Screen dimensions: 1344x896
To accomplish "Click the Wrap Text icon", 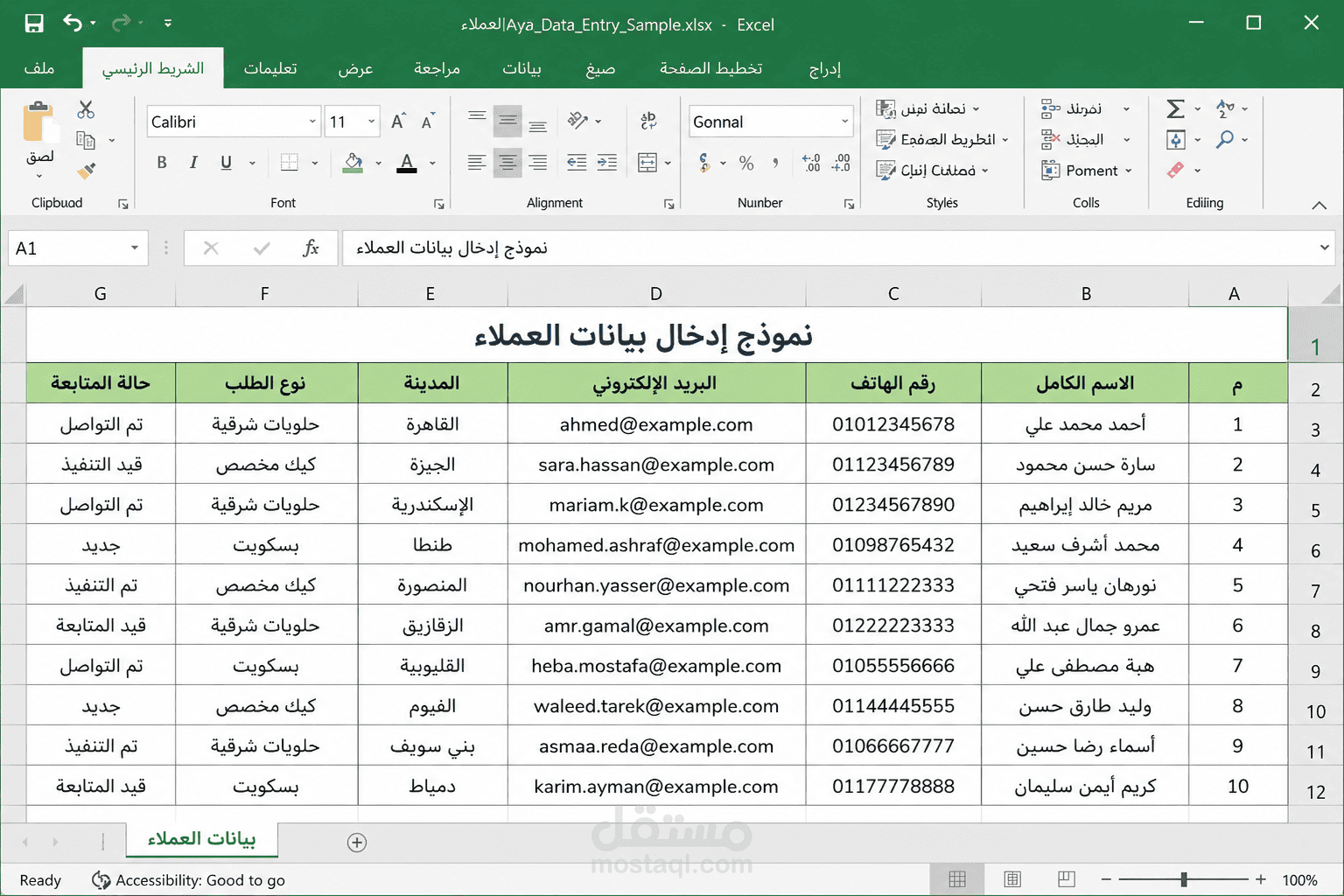I will coord(648,121).
